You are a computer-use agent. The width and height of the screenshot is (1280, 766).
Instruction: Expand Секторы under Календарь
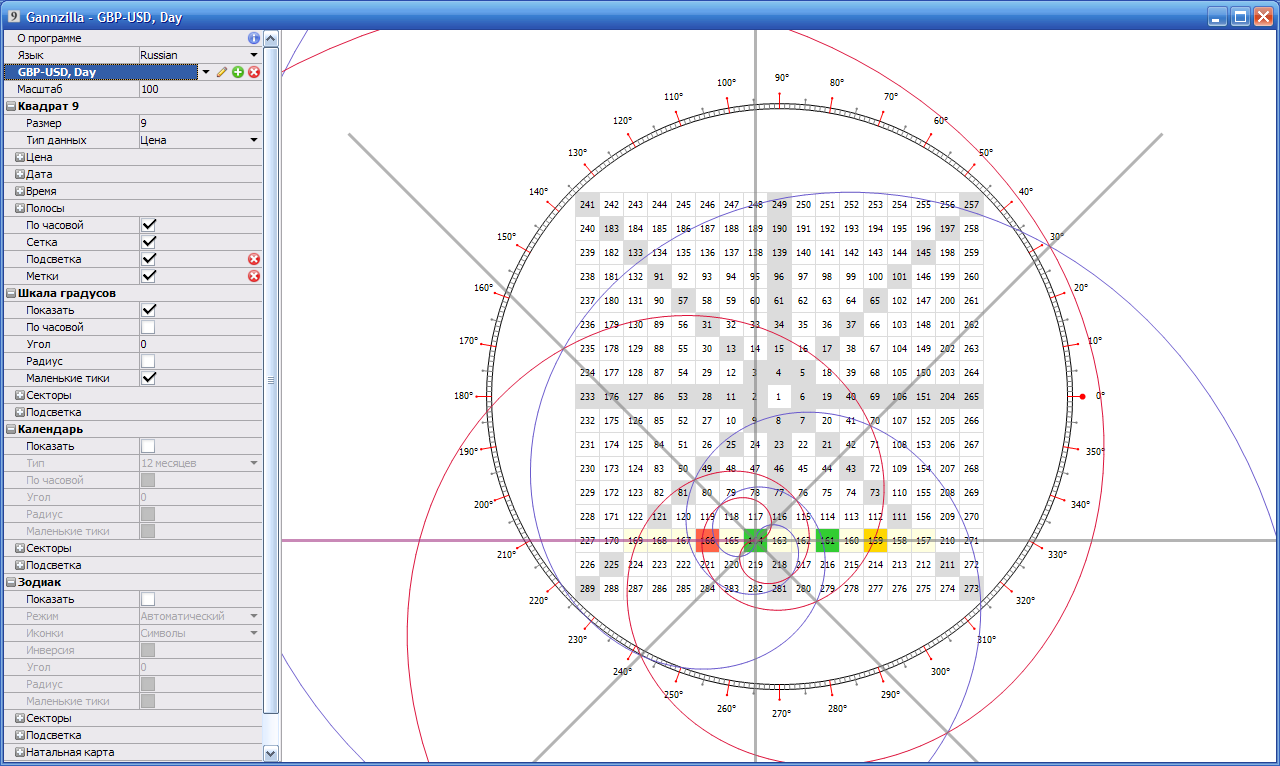20,548
